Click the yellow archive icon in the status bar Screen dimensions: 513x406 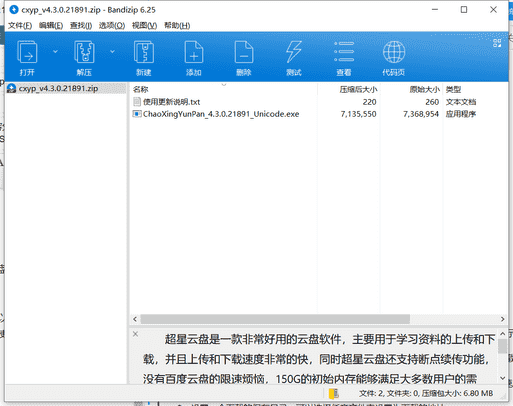pyautogui.click(x=333, y=394)
